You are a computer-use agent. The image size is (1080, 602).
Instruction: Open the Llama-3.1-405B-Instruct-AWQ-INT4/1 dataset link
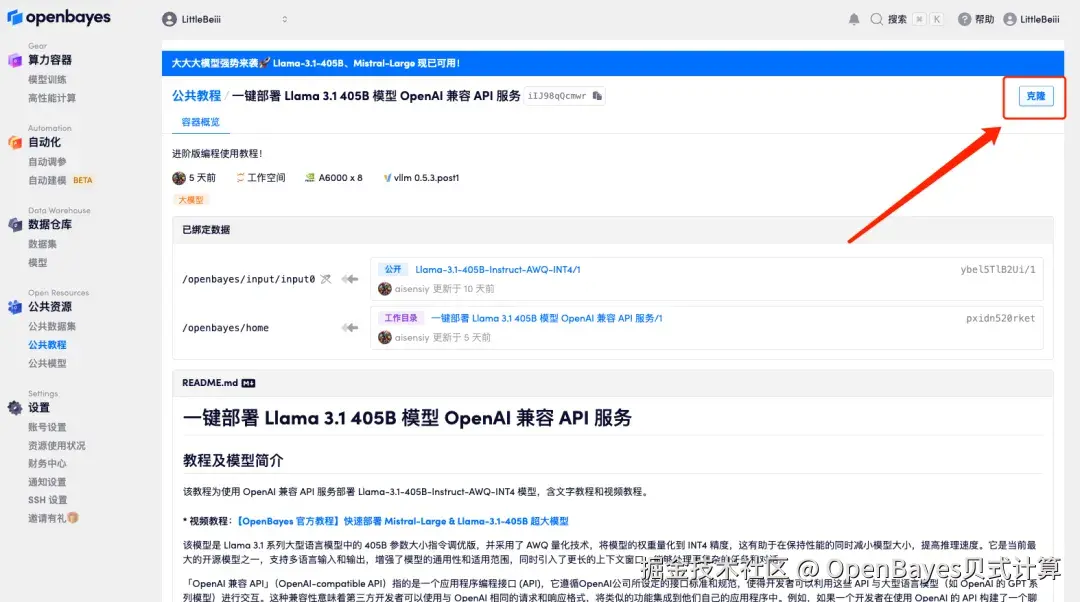498,270
